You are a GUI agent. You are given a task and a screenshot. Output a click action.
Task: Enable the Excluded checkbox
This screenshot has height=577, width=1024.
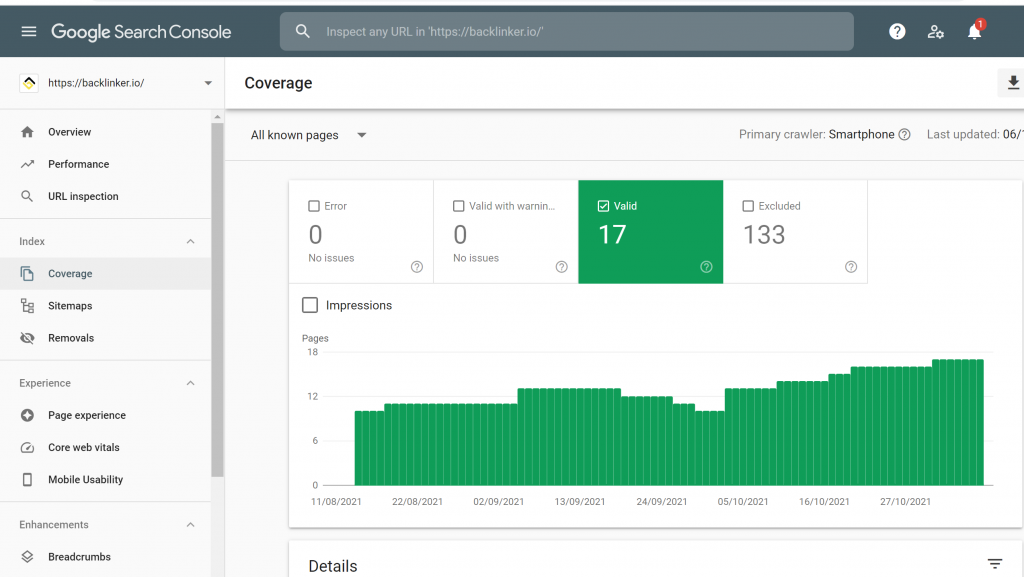pos(748,206)
